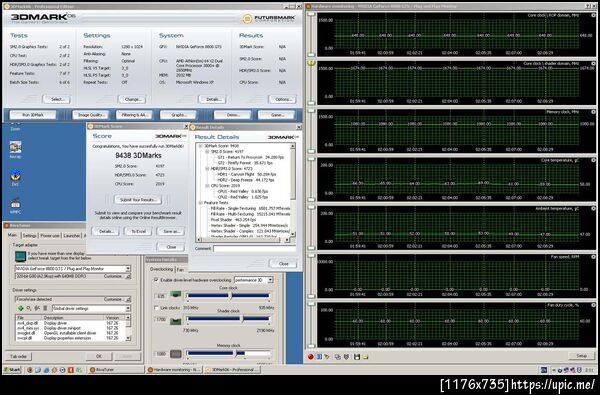This screenshot has height=395, width=600.
Task: Click the third icon in RivaTuner driver settings row
Action: point(37,308)
